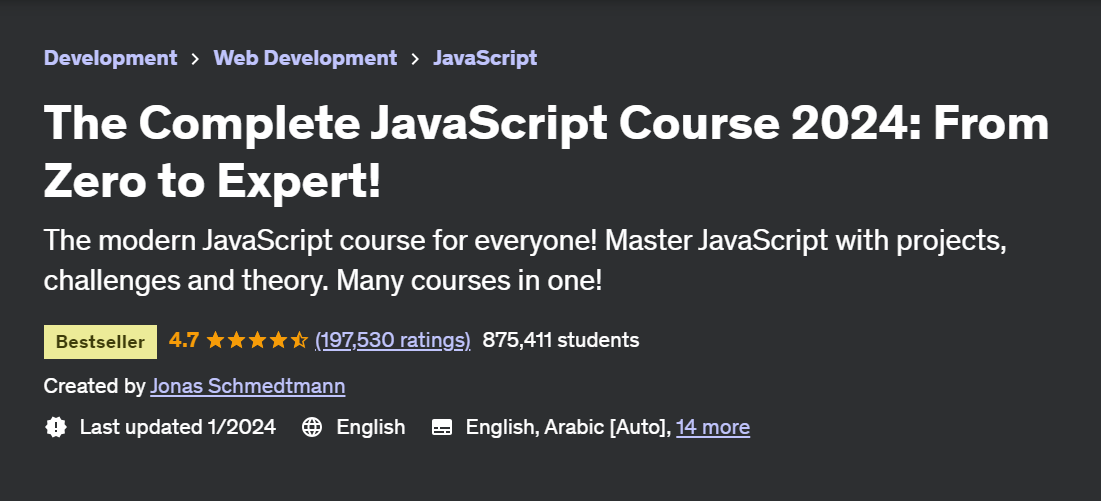1101x501 pixels.
Task: Click the course title heading
Action: tap(546, 152)
